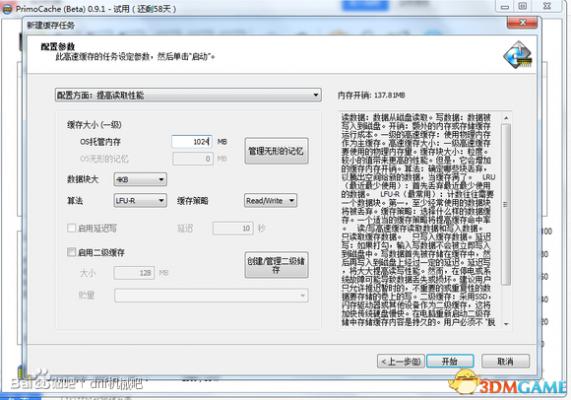This screenshot has width=571, height=400.
Task: Enable the 启用延迟写 checkbox
Action: click(x=71, y=228)
